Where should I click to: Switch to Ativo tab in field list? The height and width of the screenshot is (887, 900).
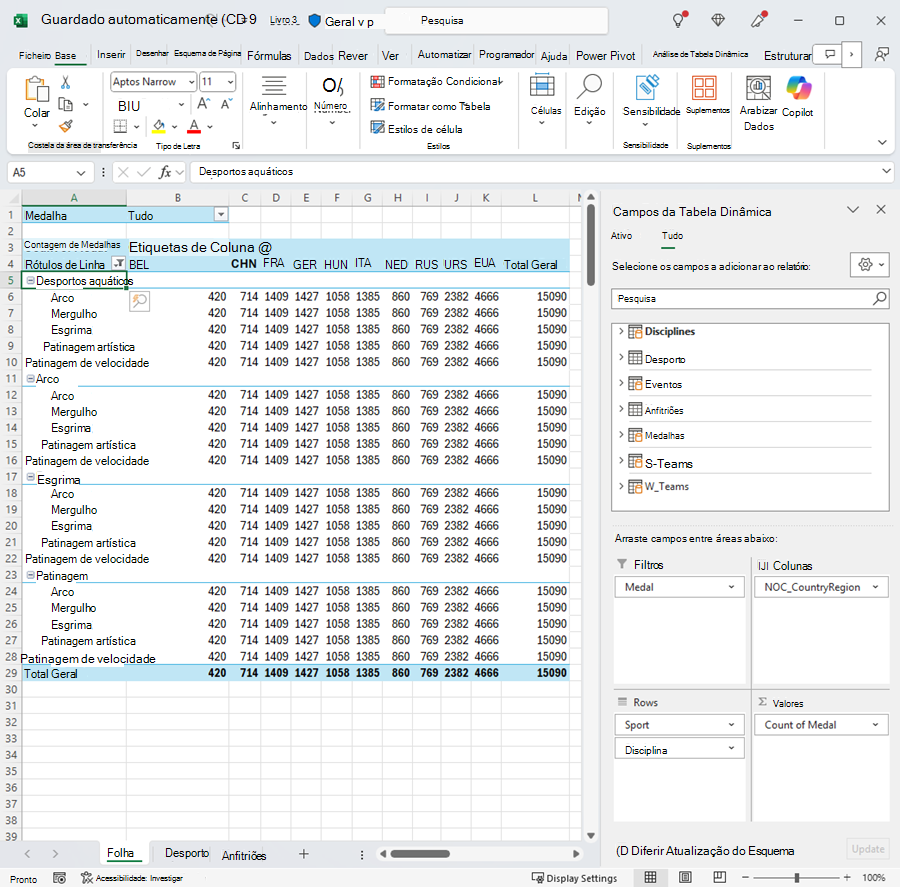[x=621, y=235]
